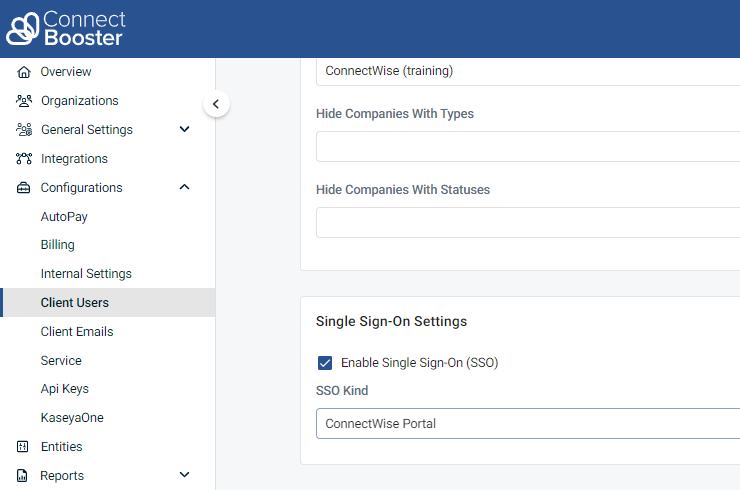Click the Entities grid icon

pos(24,447)
